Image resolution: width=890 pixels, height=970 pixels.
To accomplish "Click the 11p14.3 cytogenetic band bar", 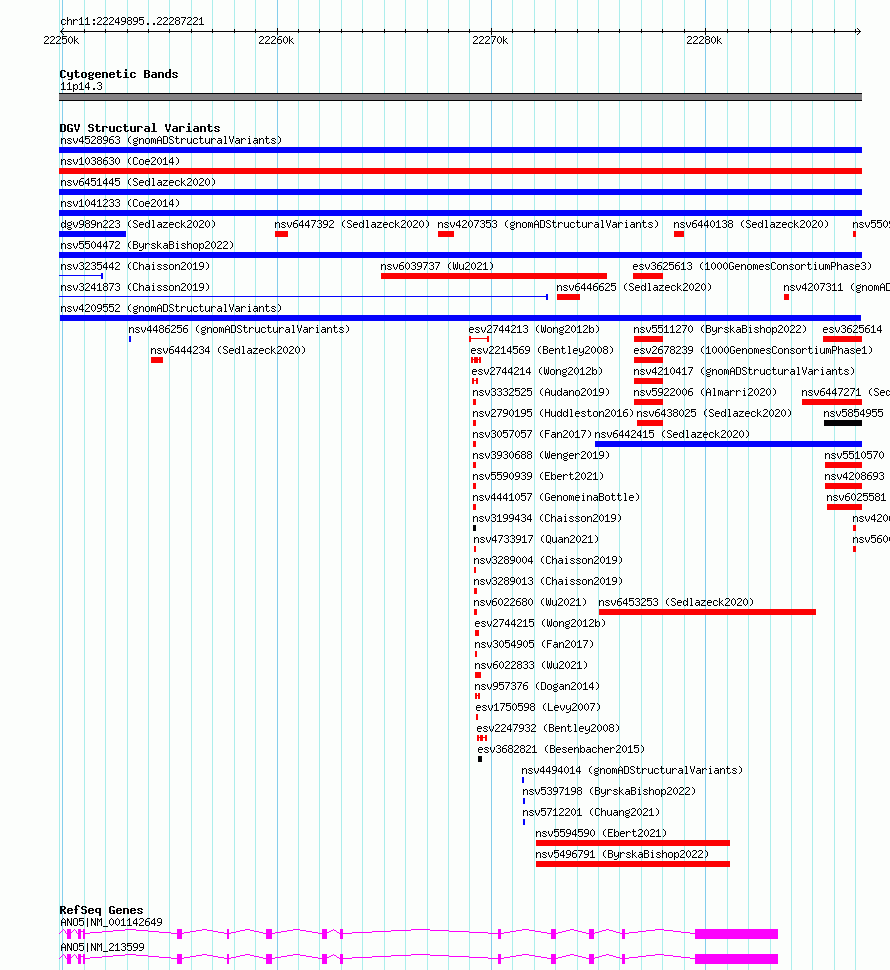I will [x=460, y=97].
